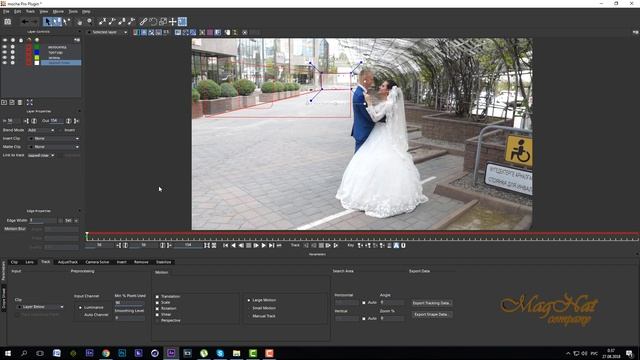
Task: Hide the selected highlighted layer's eye
Action: (4, 63)
